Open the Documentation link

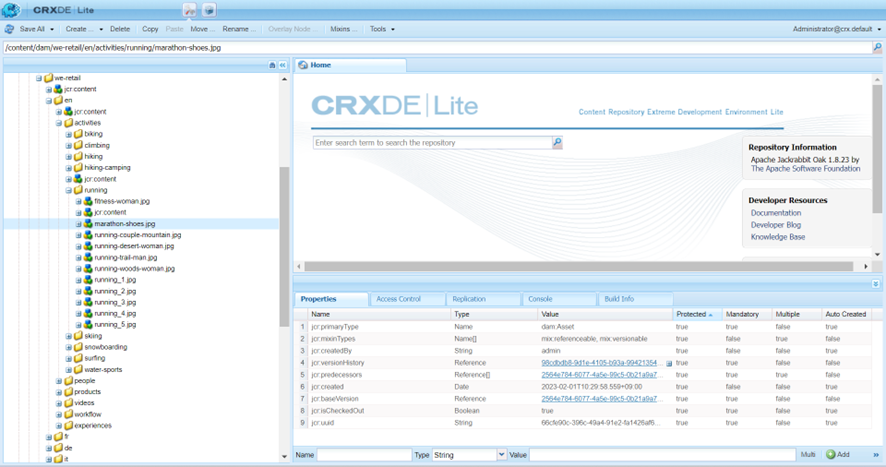point(776,213)
